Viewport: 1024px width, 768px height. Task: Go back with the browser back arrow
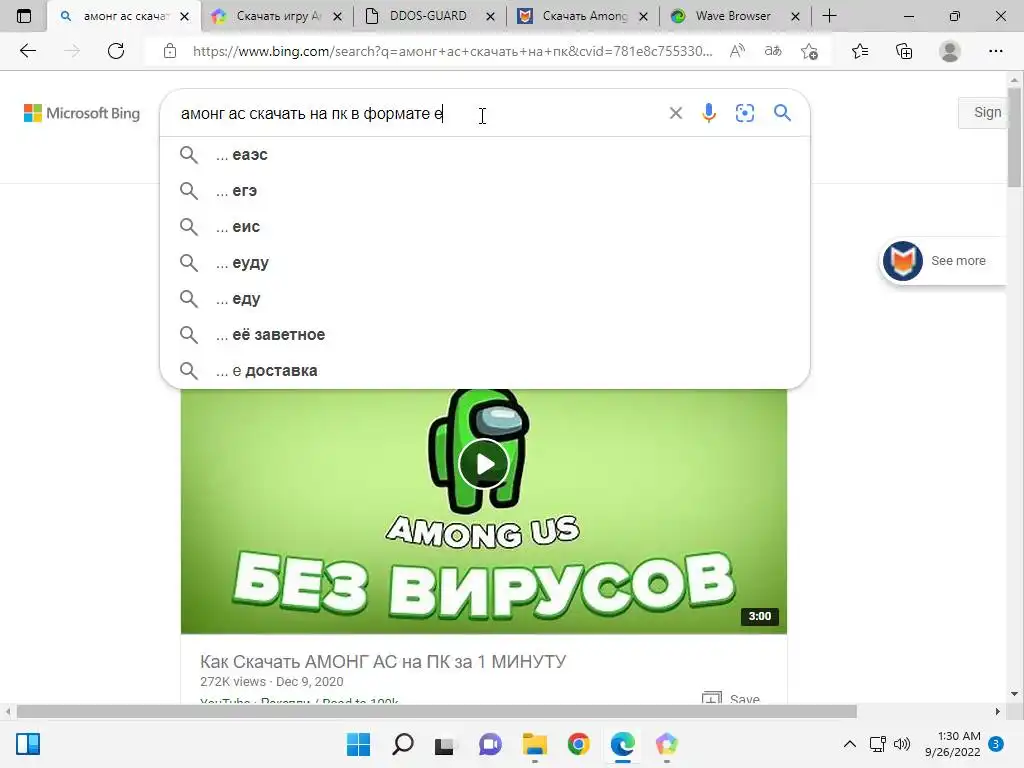[x=27, y=51]
